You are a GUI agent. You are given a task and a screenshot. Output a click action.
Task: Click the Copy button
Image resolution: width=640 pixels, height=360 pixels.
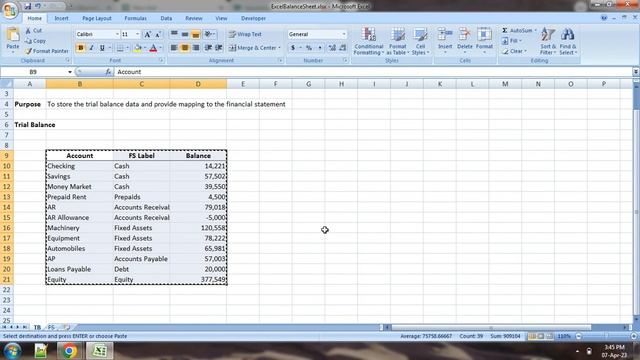point(35,41)
